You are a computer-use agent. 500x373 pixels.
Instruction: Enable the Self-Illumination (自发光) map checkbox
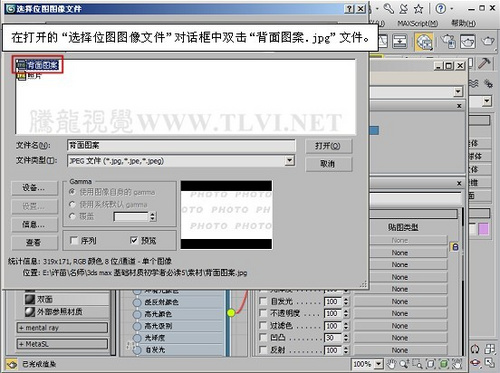tap(263, 301)
